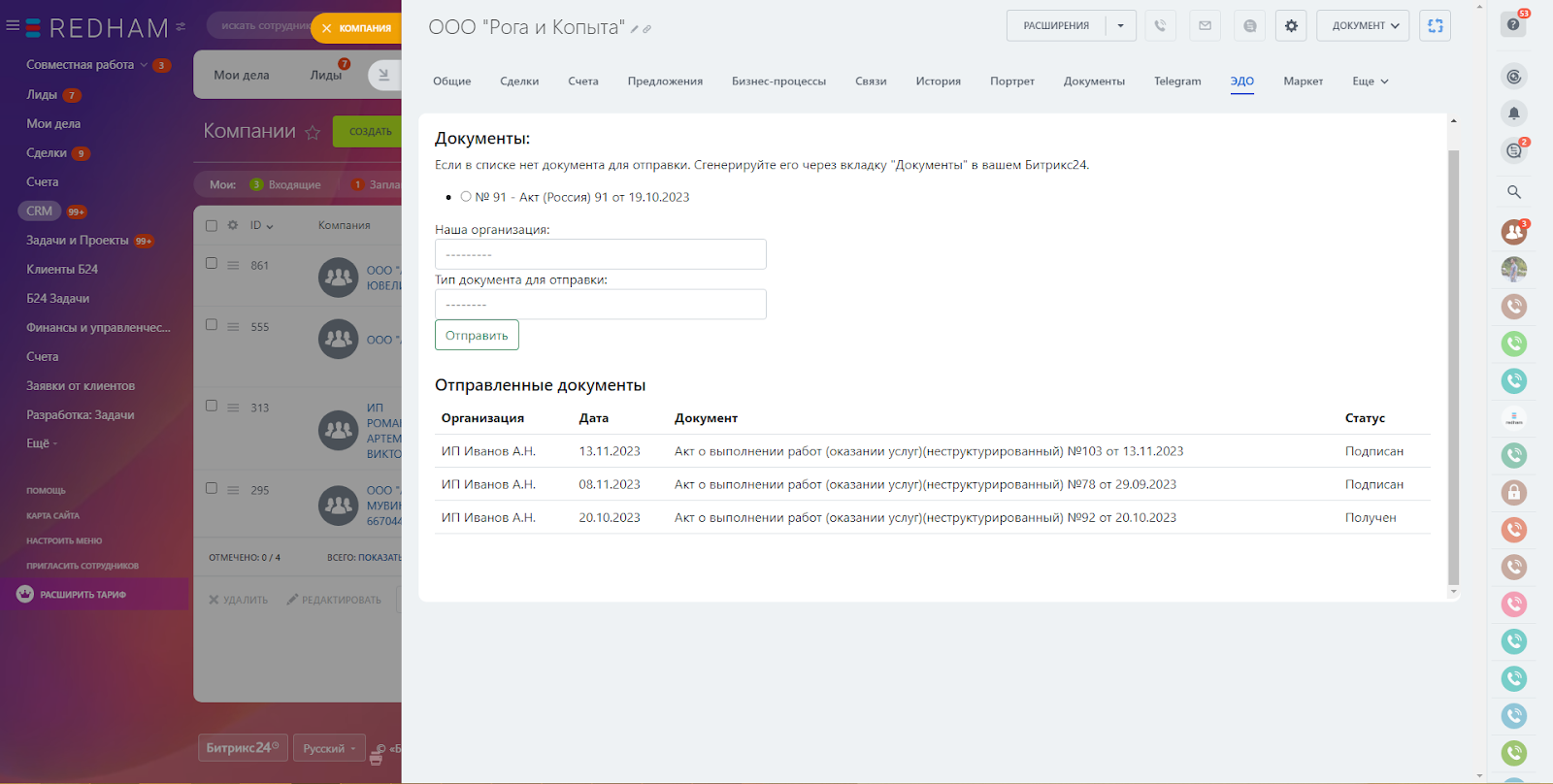Screen dimensions: 1553x784
Task: Click the envelope email icon
Action: 1205,26
